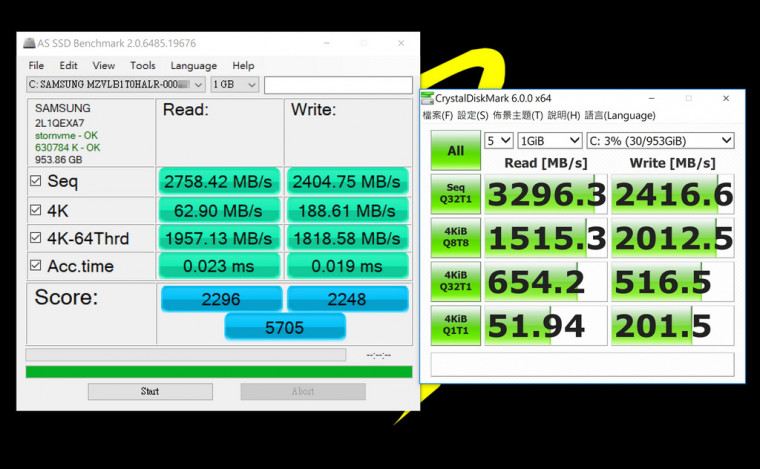Toggle the 4K test checkbox in AS SSD

(x=35, y=210)
